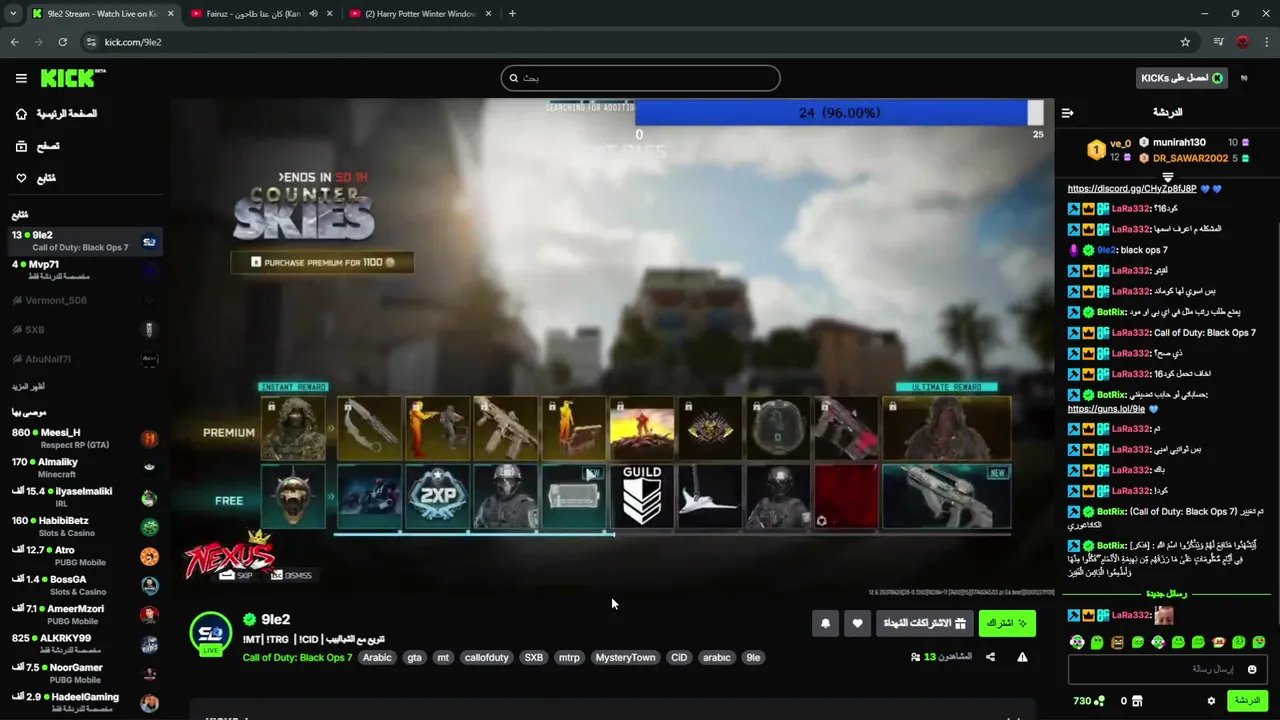
Task: Toggle stream notifications bell
Action: click(x=825, y=623)
